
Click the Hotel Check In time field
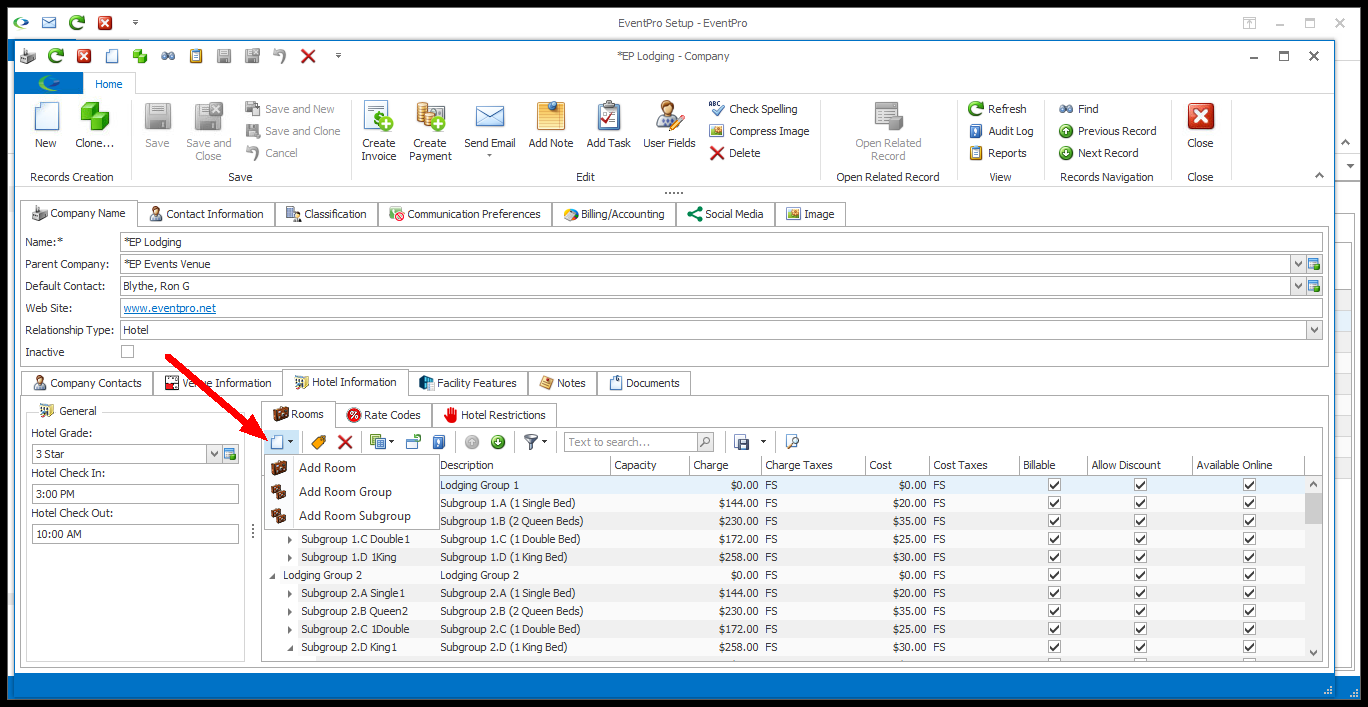pyautogui.click(x=135, y=494)
